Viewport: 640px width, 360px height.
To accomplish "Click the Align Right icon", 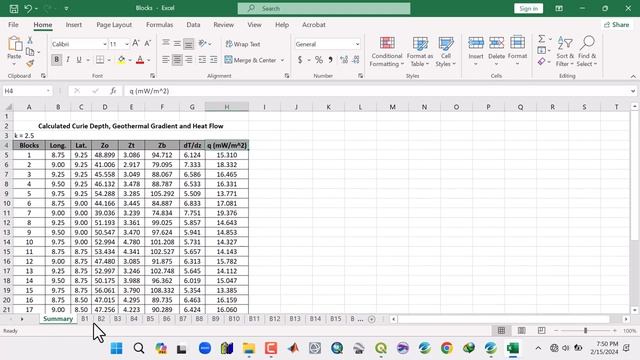I will (189, 60).
